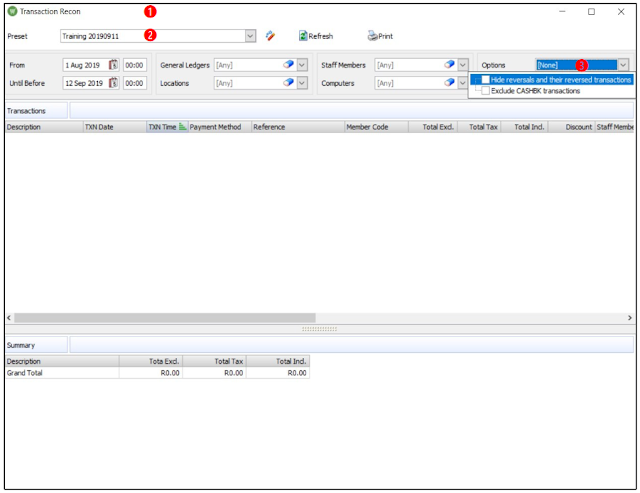
Task: Click the scroll right arrow
Action: click(x=630, y=318)
